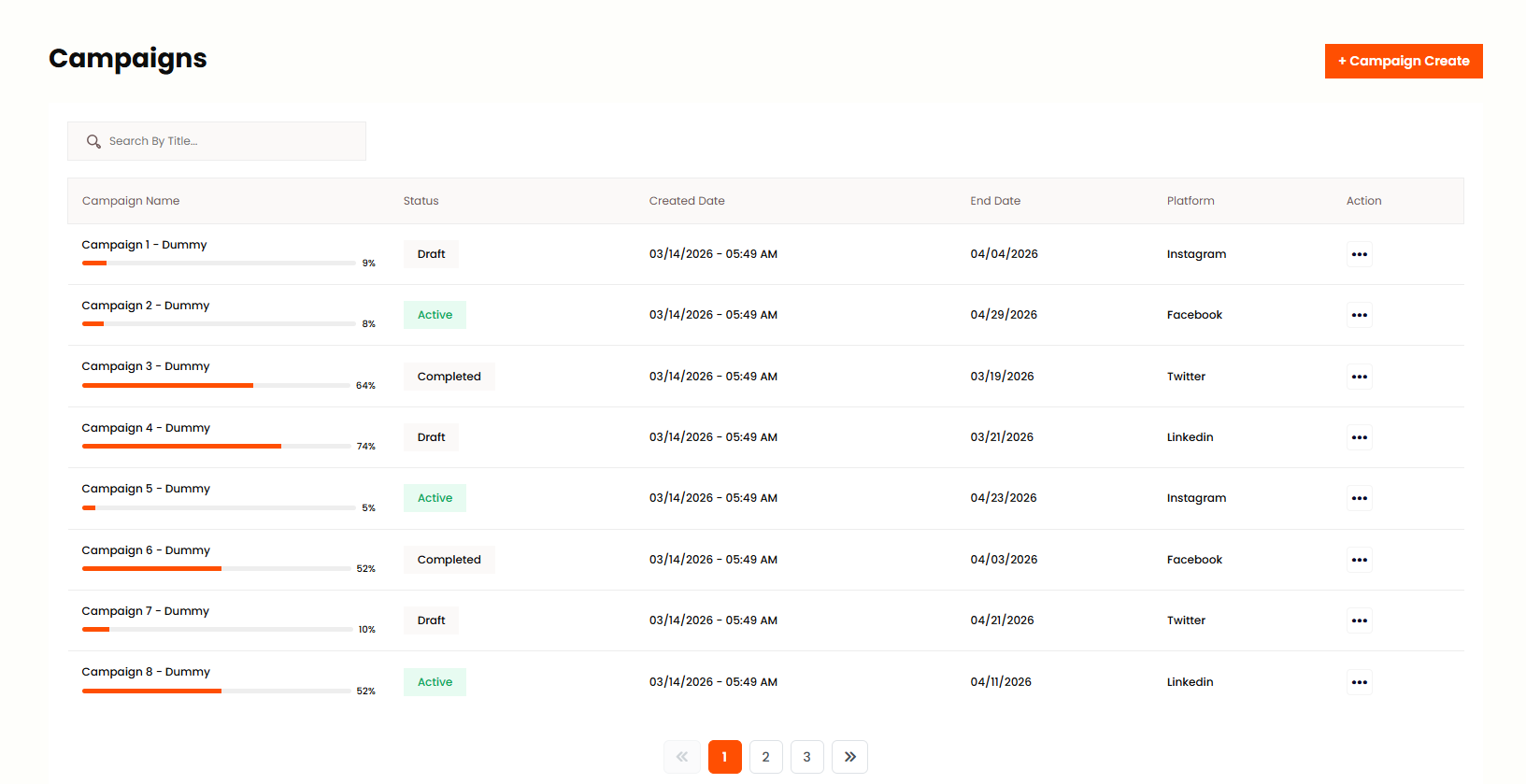Expand action options for Campaign 7 - Dummy
This screenshot has height=784, width=1526.
coord(1359,620)
